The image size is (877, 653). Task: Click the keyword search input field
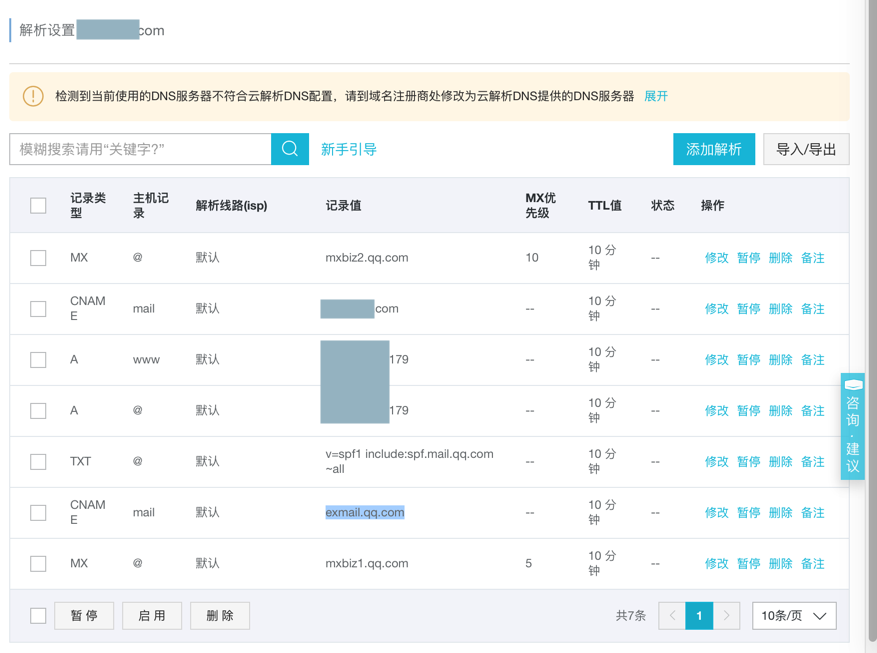141,149
